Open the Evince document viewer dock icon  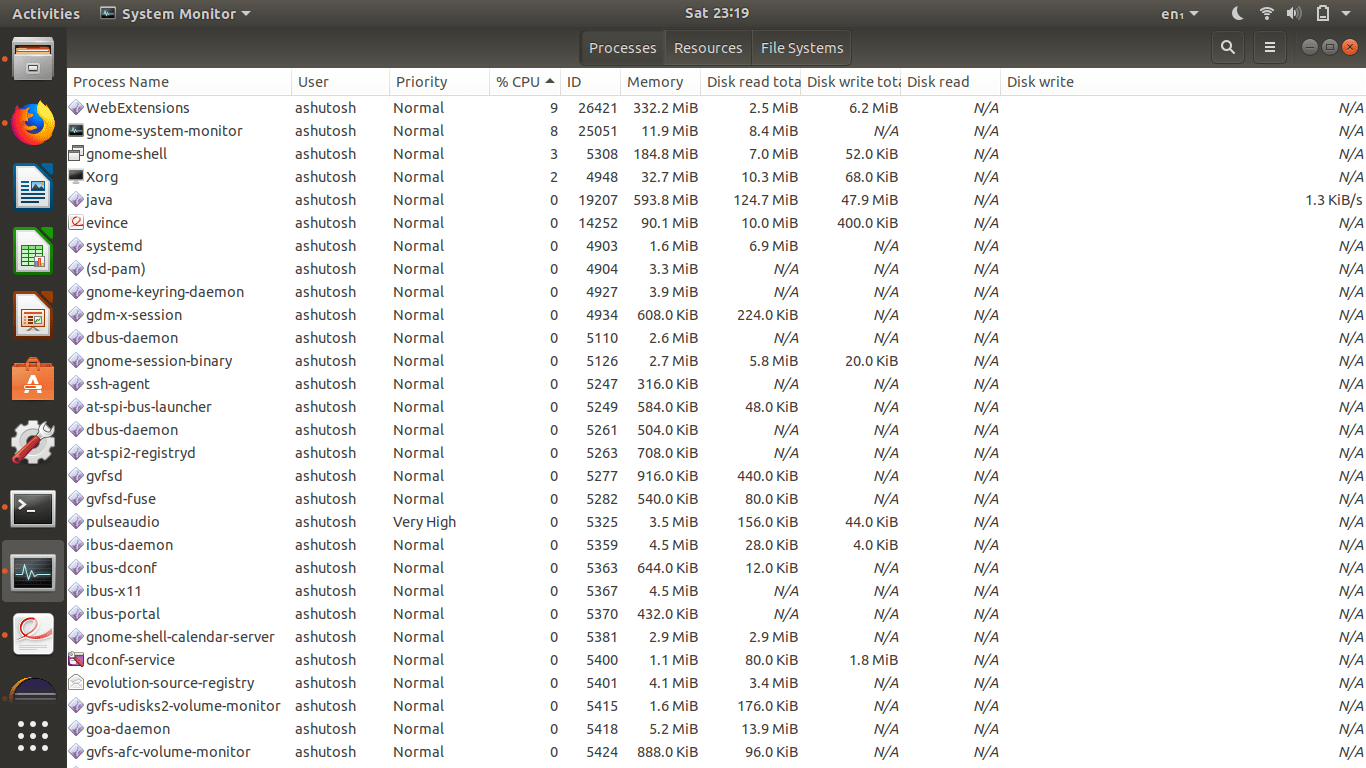[x=33, y=634]
